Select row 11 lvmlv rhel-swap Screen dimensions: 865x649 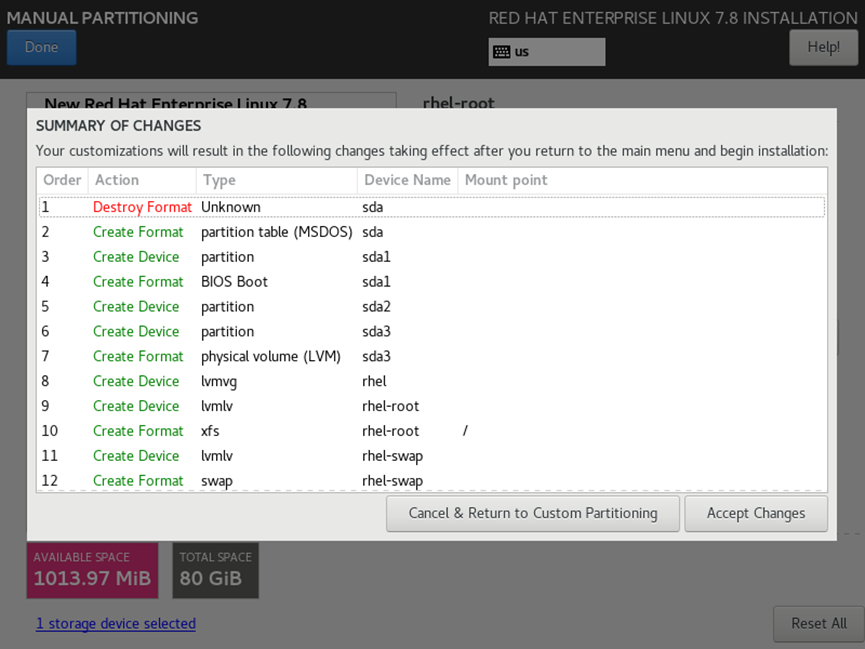432,455
